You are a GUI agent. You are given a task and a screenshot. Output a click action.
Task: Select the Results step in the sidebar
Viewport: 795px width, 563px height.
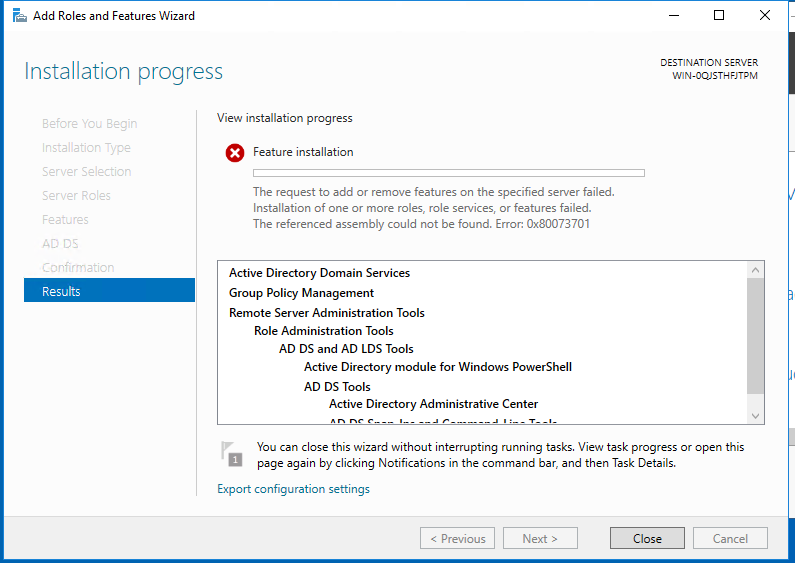(x=110, y=291)
